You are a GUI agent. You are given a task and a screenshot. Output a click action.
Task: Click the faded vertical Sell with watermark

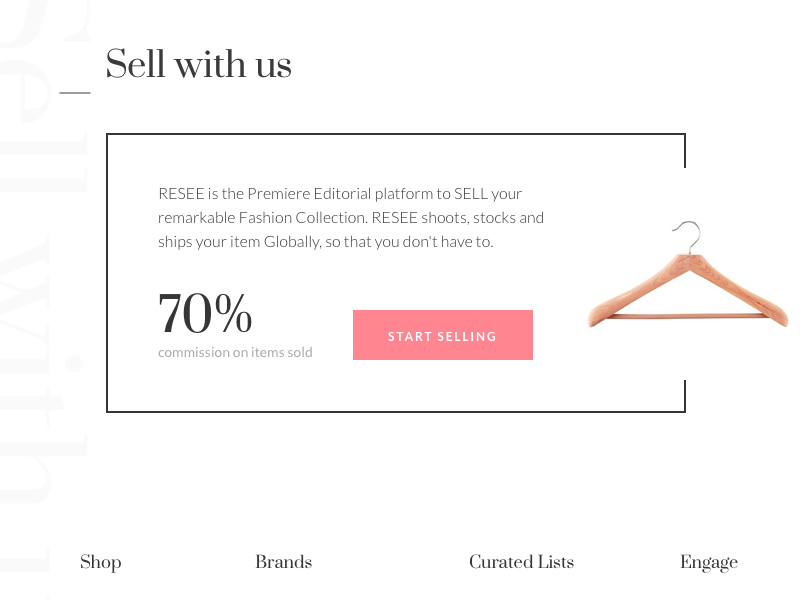click(x=43, y=286)
